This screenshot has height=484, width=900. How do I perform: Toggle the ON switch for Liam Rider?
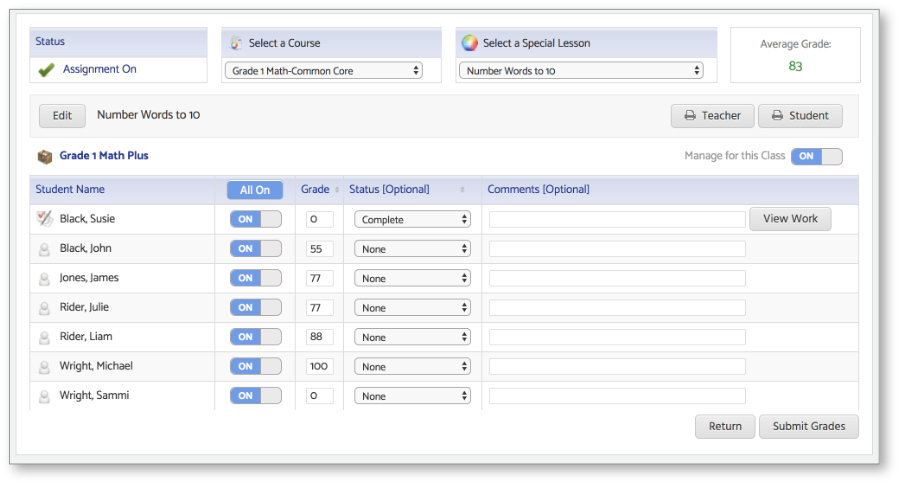click(255, 337)
